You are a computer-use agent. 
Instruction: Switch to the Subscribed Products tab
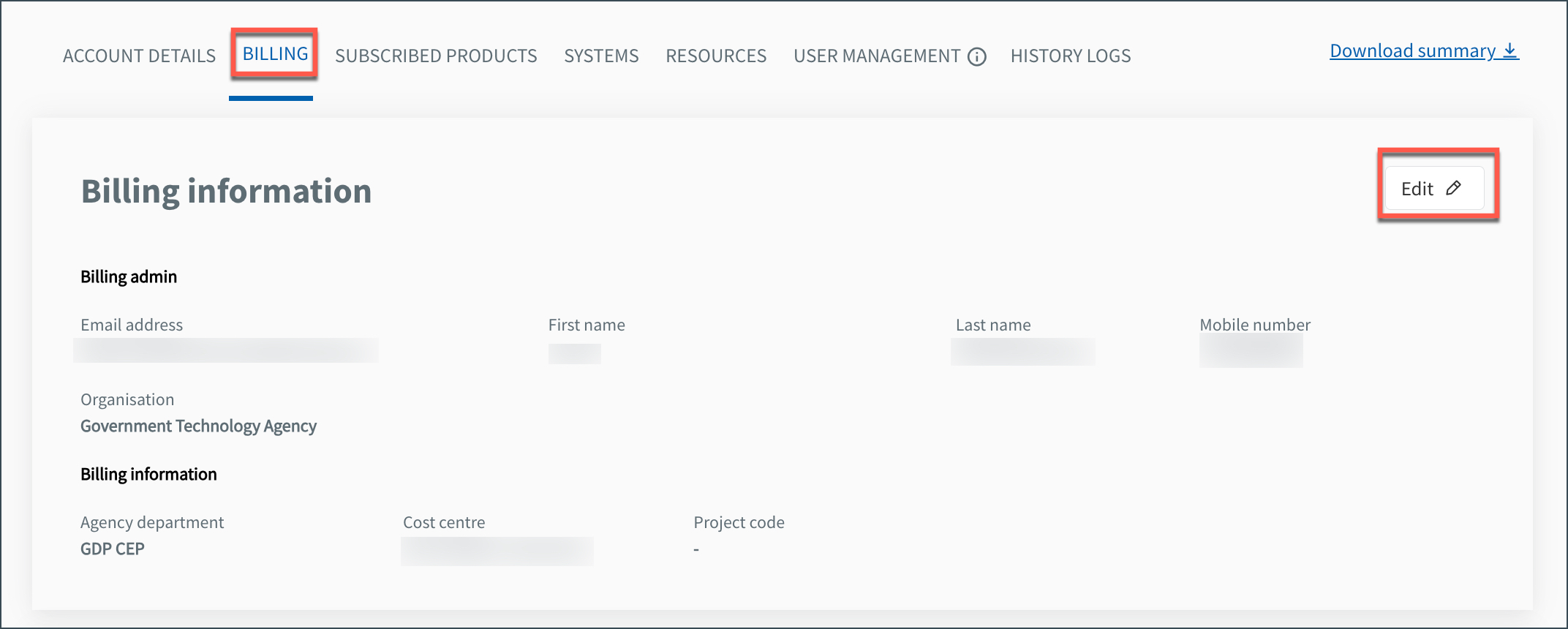pyautogui.click(x=436, y=56)
